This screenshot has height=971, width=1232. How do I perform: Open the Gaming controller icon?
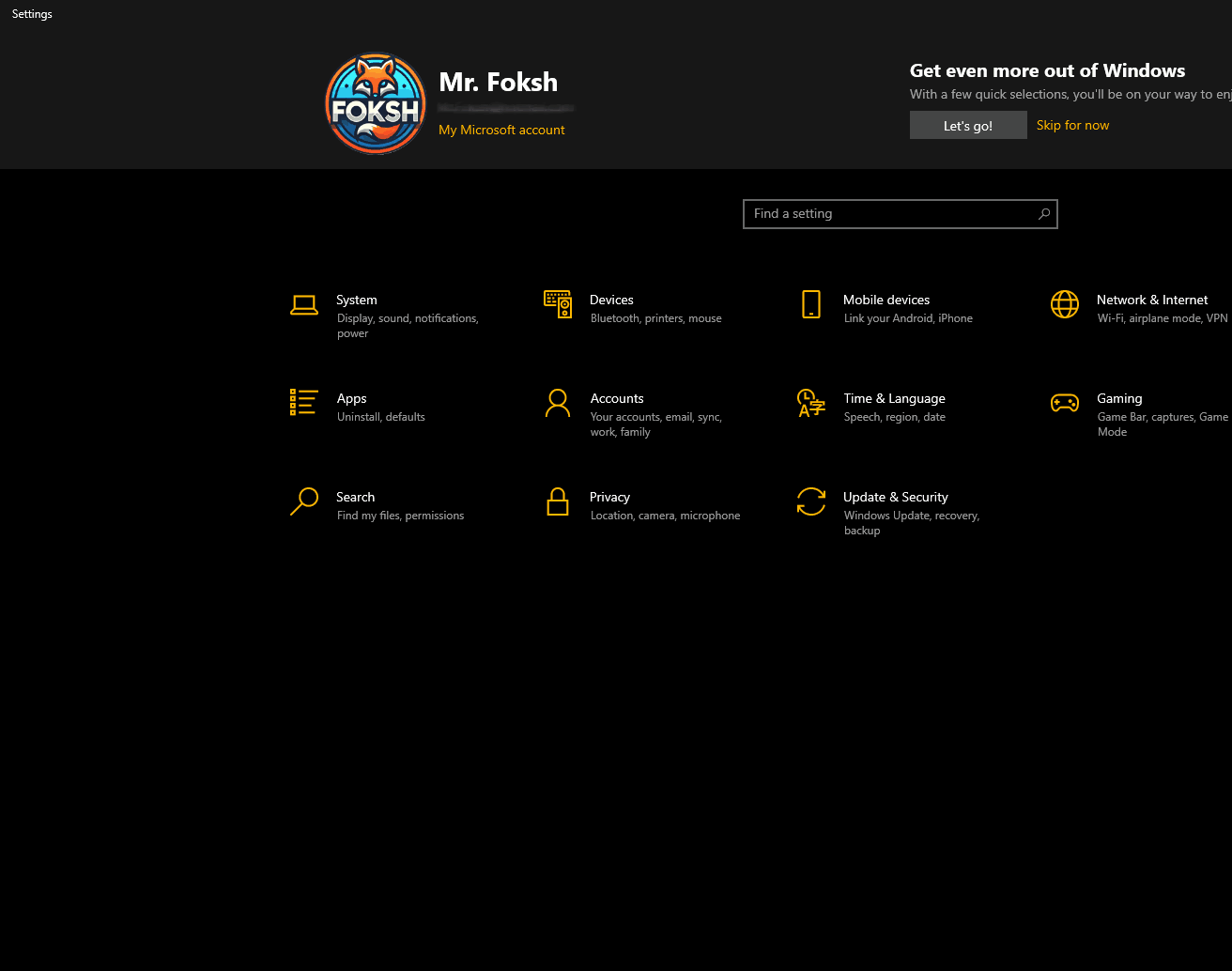coord(1065,403)
